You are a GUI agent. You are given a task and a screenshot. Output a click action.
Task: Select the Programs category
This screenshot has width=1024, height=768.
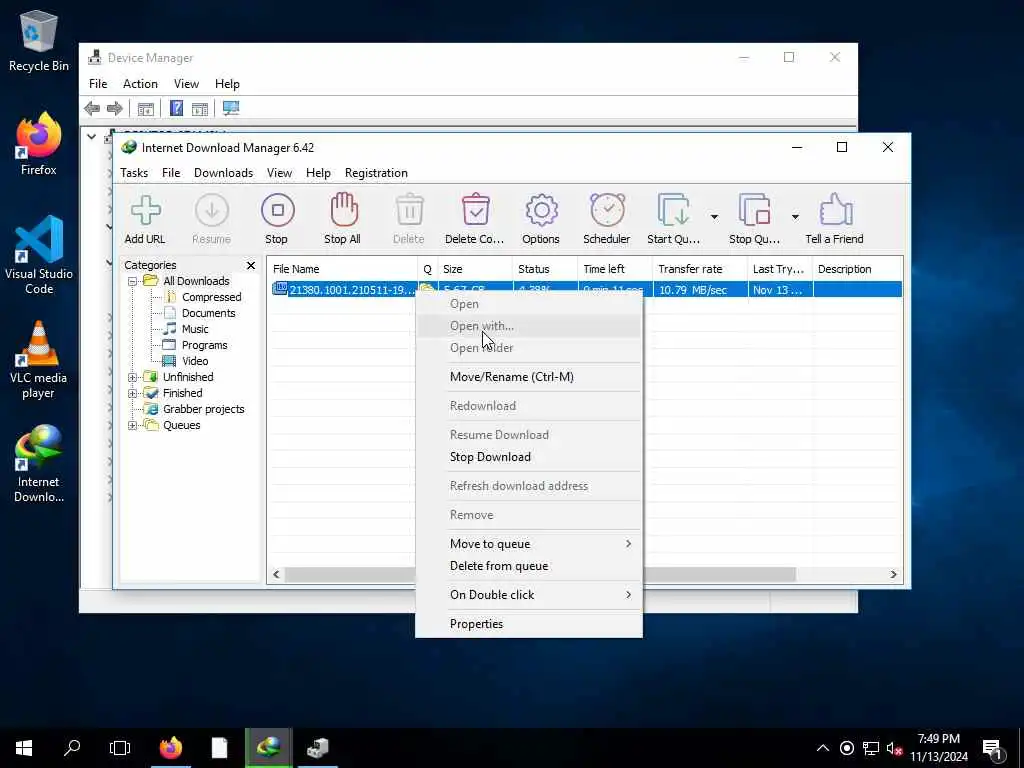[x=204, y=345]
